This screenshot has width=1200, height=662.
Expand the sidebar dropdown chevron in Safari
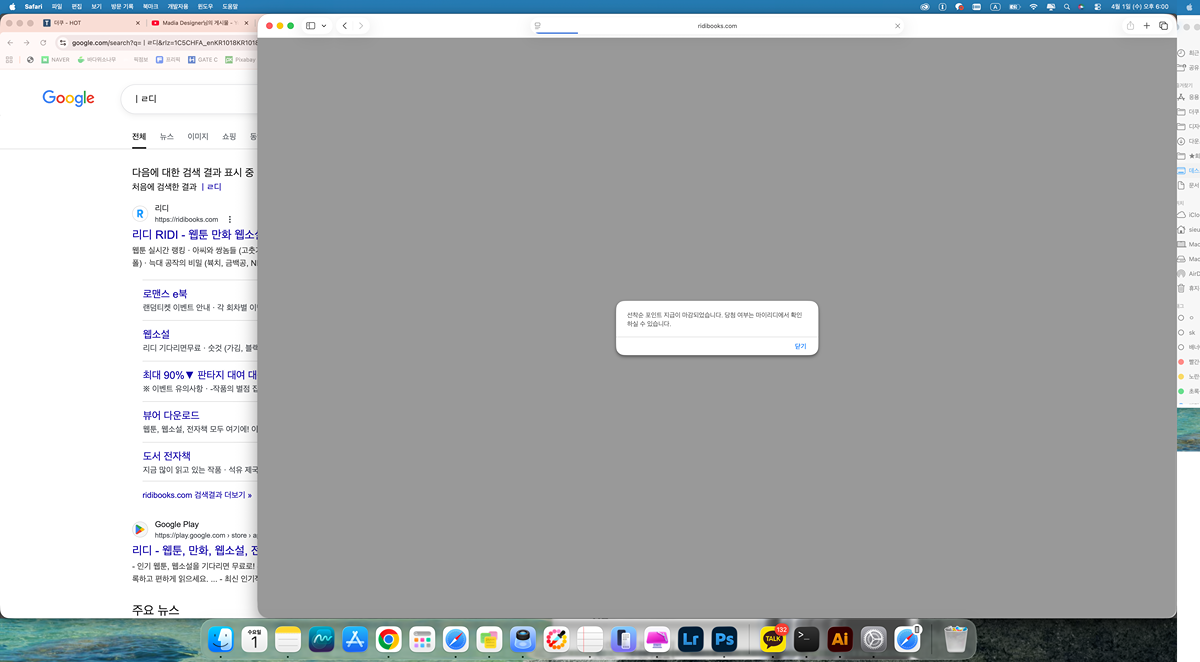pyautogui.click(x=324, y=26)
